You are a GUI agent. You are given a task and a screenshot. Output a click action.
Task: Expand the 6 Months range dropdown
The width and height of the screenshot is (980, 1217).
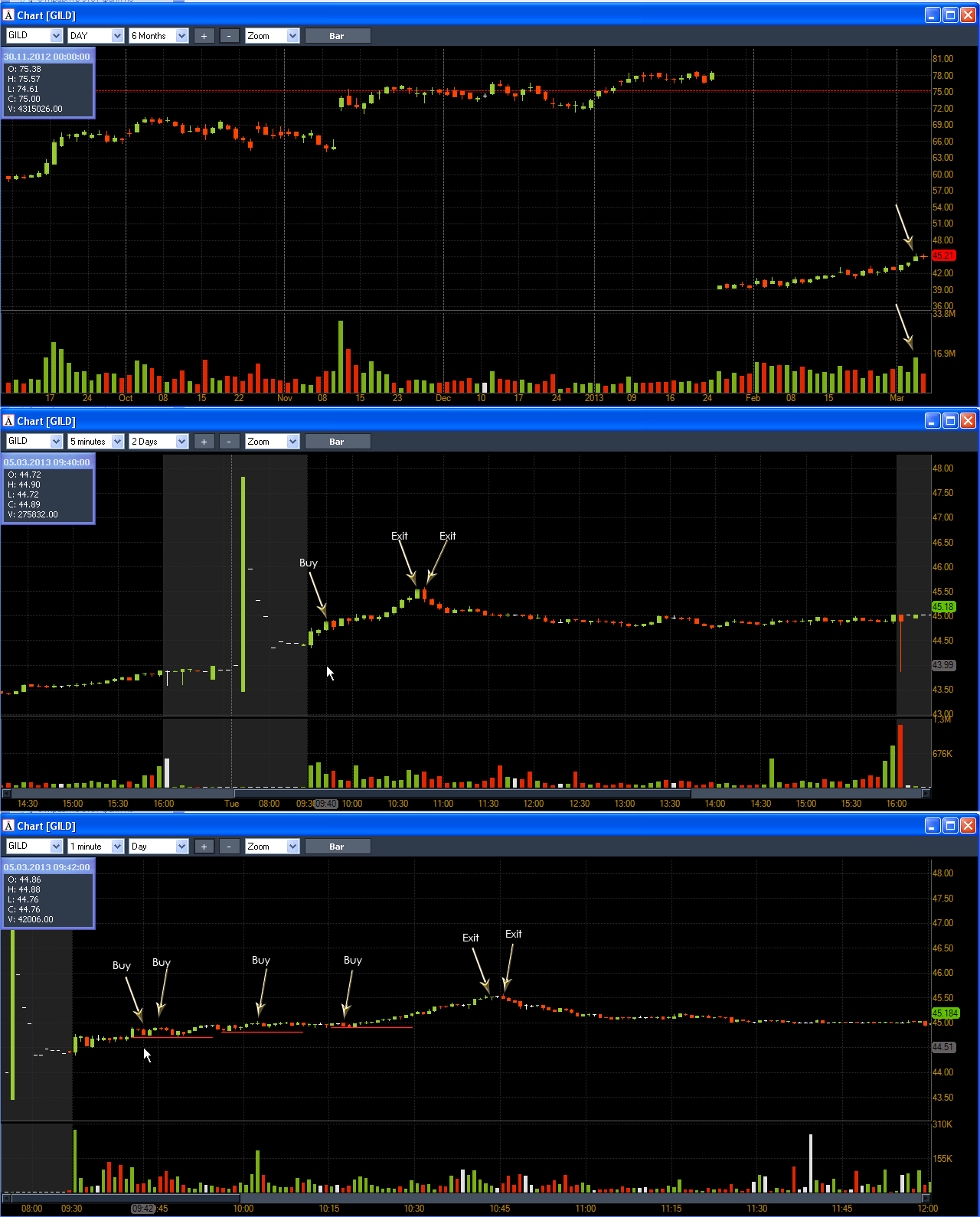tap(158, 36)
